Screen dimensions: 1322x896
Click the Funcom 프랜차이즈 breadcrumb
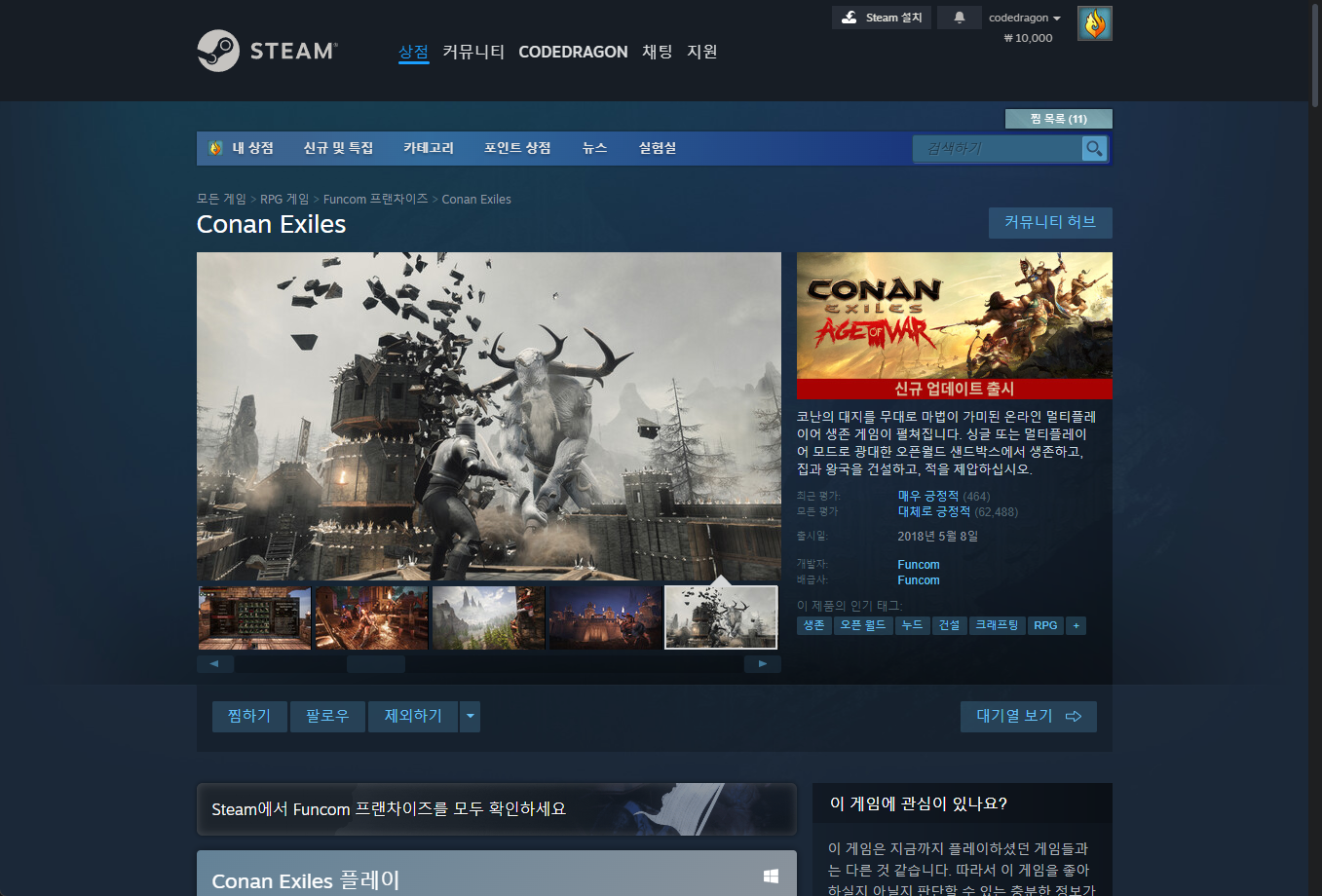point(375,199)
